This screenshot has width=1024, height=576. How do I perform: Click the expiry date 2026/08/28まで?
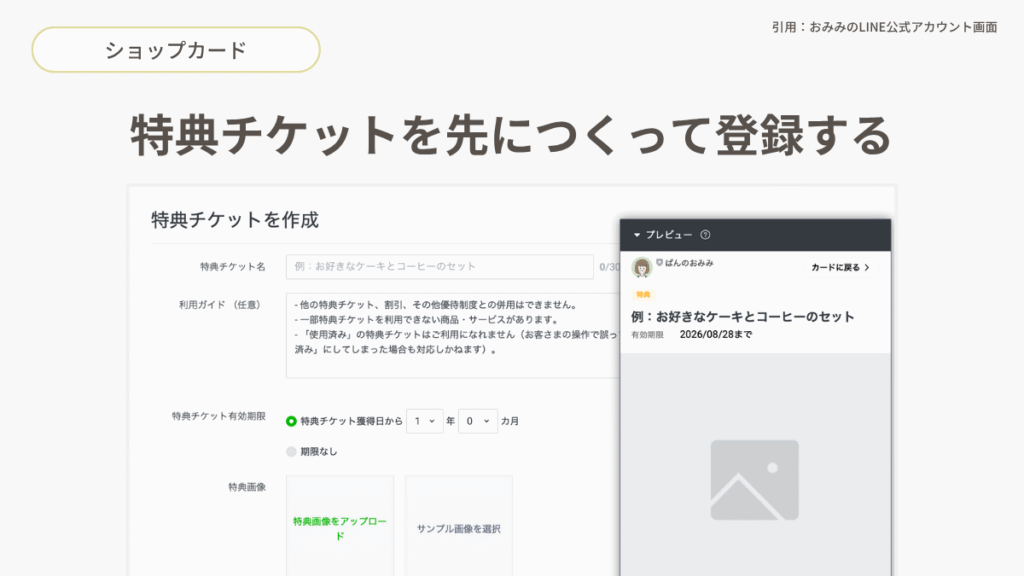tap(715, 334)
